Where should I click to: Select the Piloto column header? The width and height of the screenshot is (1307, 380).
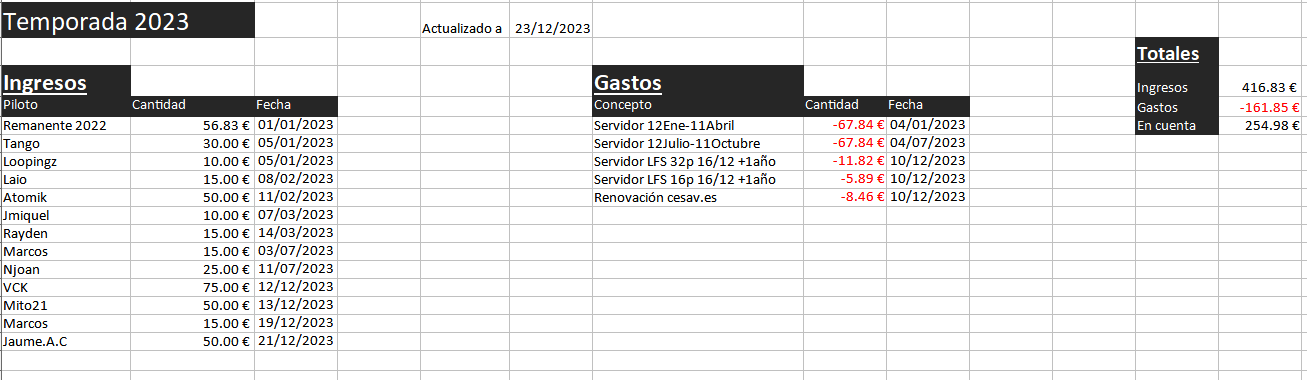click(66, 105)
